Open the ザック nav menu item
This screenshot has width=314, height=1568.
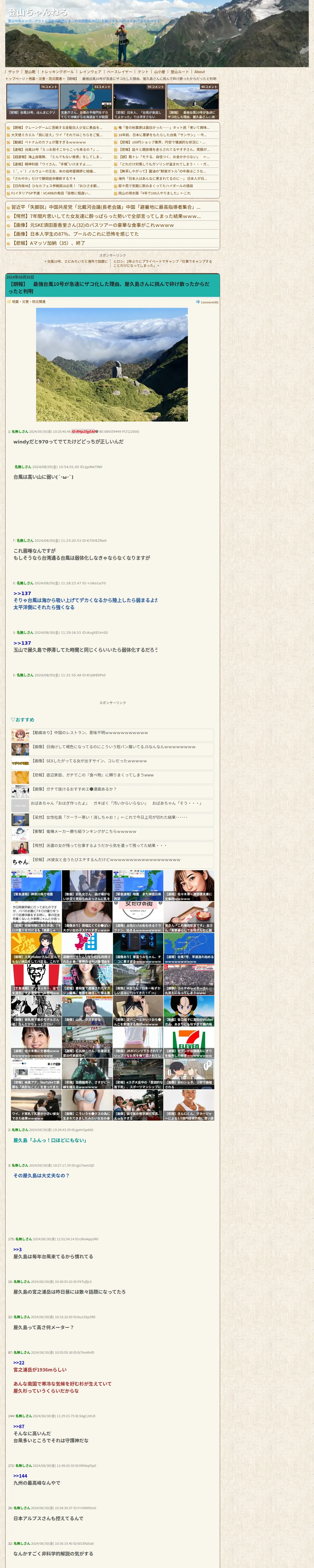point(13,72)
